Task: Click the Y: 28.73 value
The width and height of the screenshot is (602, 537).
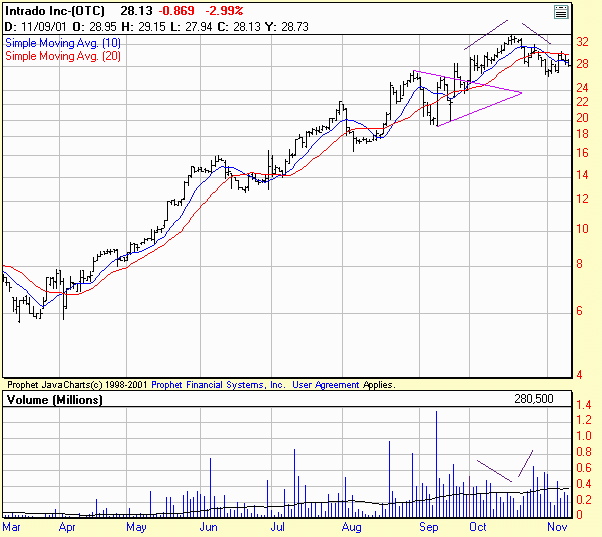Action: 287,27
